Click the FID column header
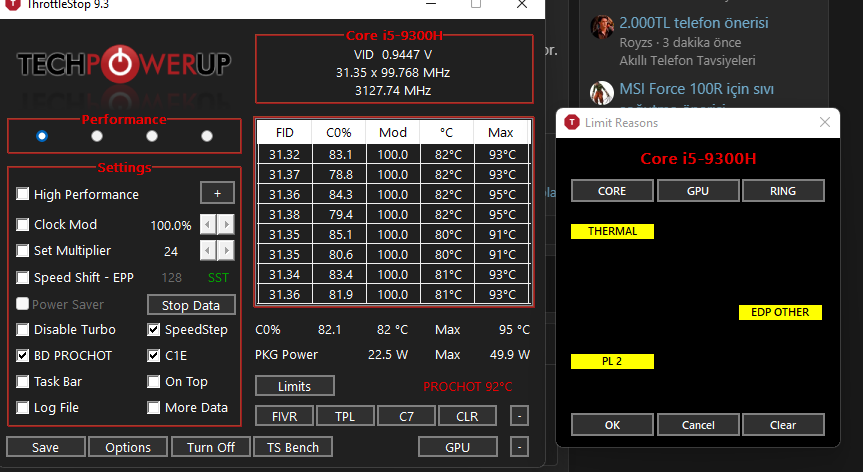 click(x=285, y=133)
